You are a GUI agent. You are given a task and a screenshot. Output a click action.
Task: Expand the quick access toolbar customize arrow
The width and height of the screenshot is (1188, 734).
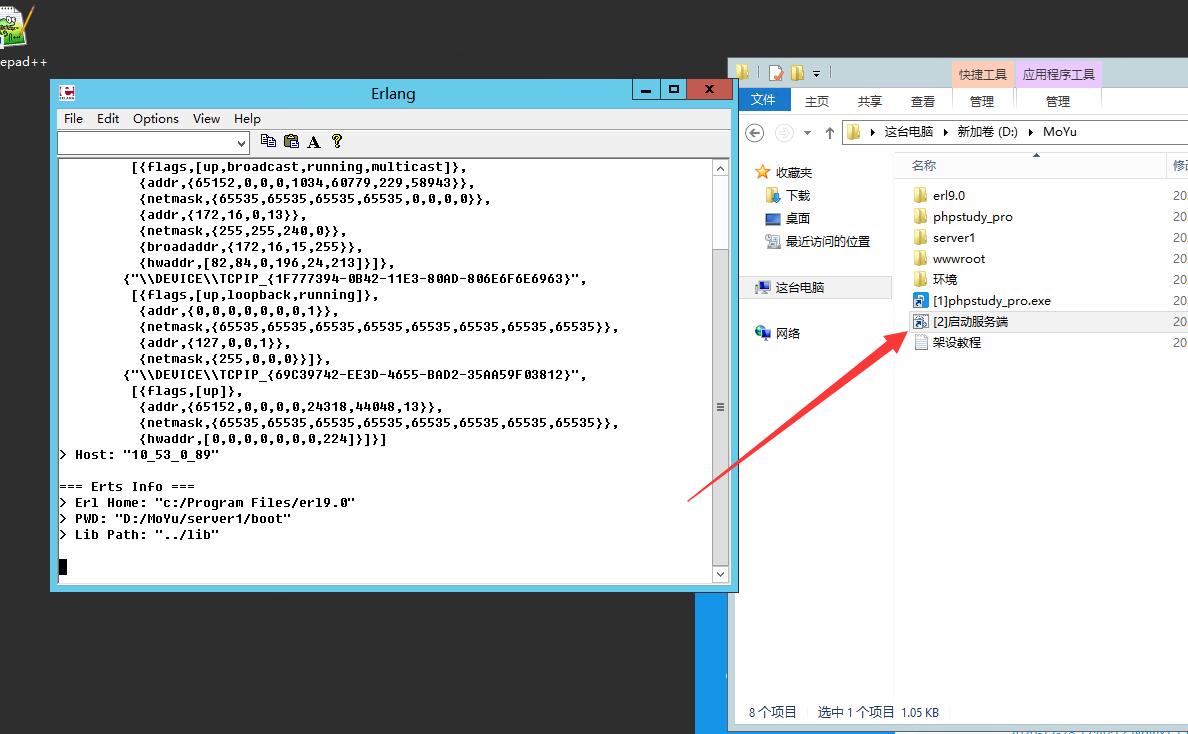817,73
